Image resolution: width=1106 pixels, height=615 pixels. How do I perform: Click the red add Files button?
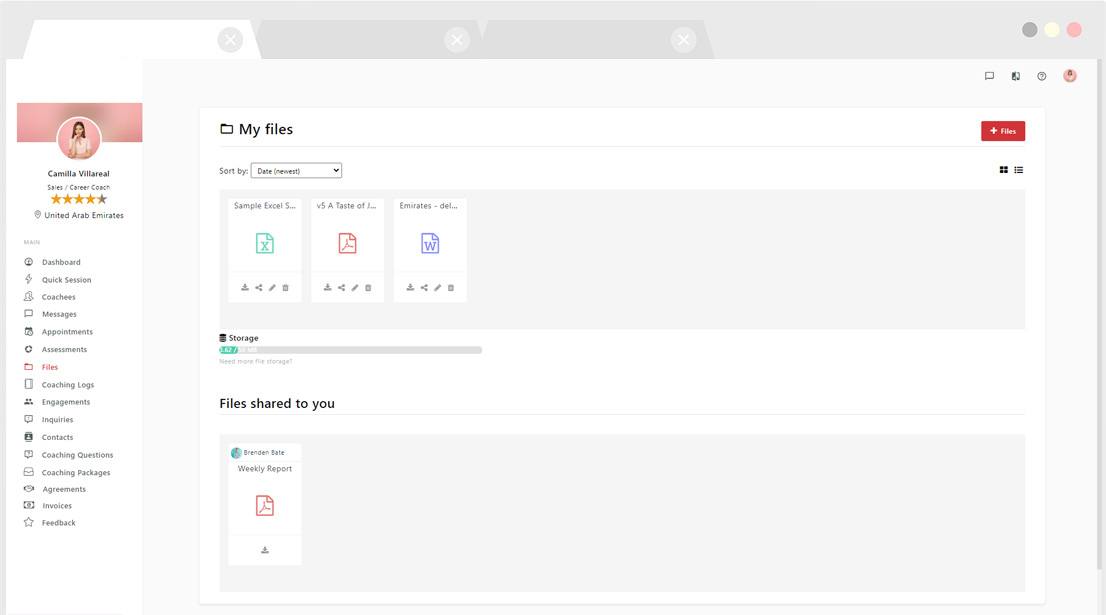coord(1002,131)
